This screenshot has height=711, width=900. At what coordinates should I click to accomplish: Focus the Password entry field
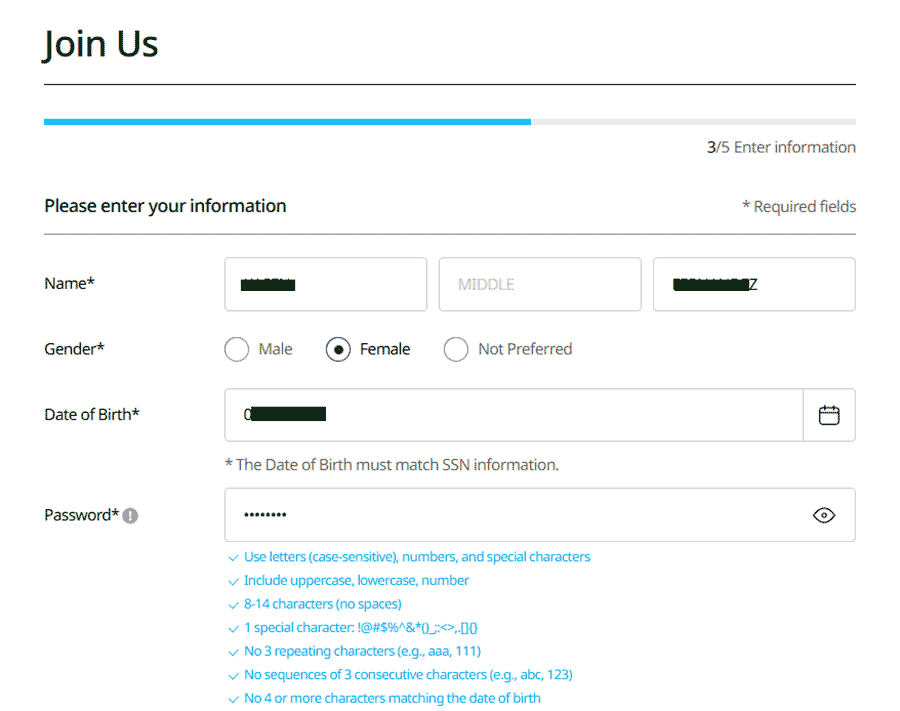point(500,514)
